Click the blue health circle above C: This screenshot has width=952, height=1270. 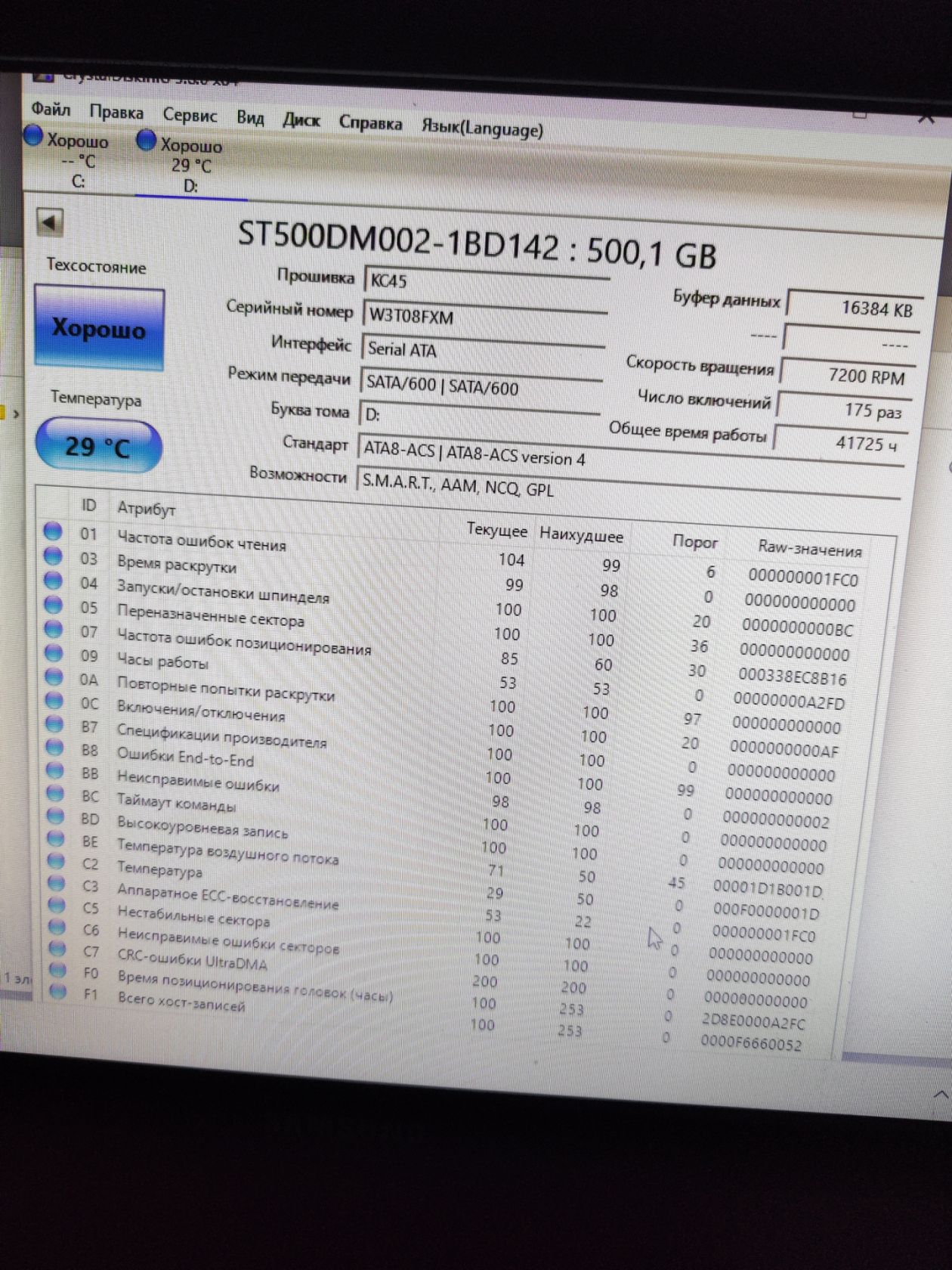[x=33, y=136]
